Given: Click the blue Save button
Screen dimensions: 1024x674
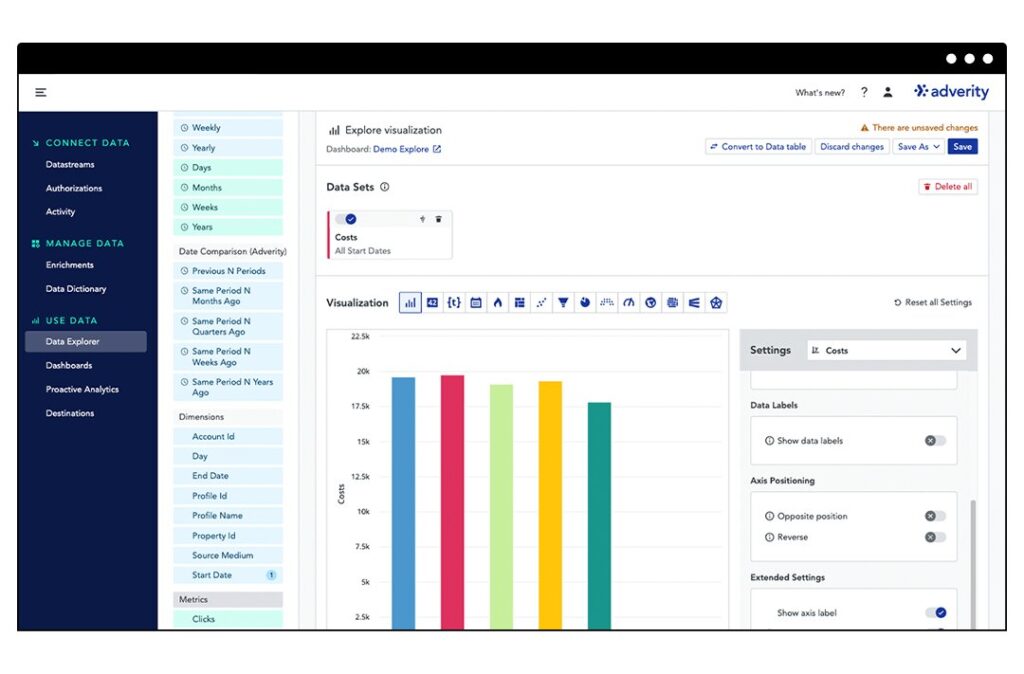Looking at the screenshot, I should 963,147.
